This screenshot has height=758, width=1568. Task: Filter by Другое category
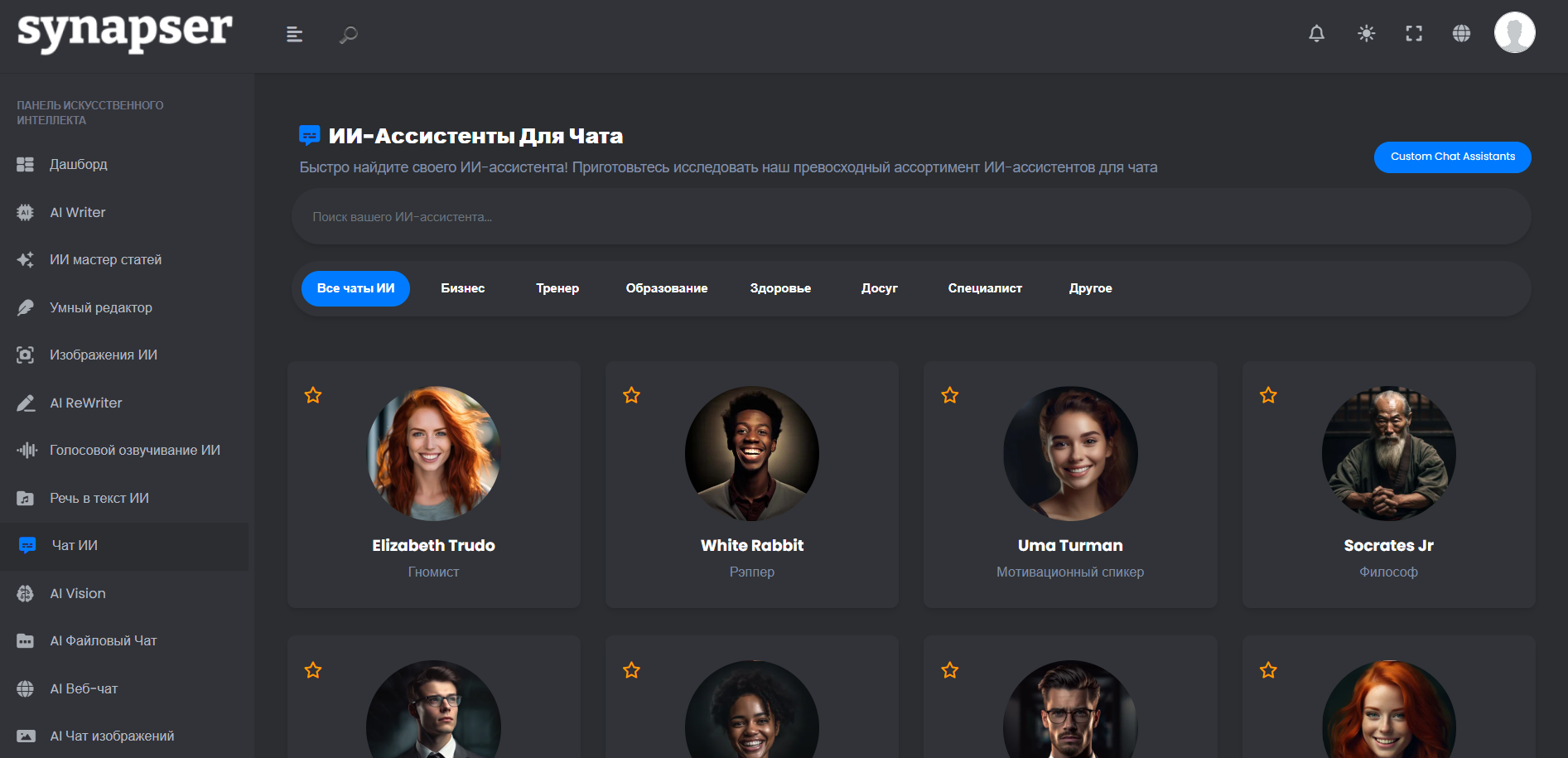(x=1090, y=288)
